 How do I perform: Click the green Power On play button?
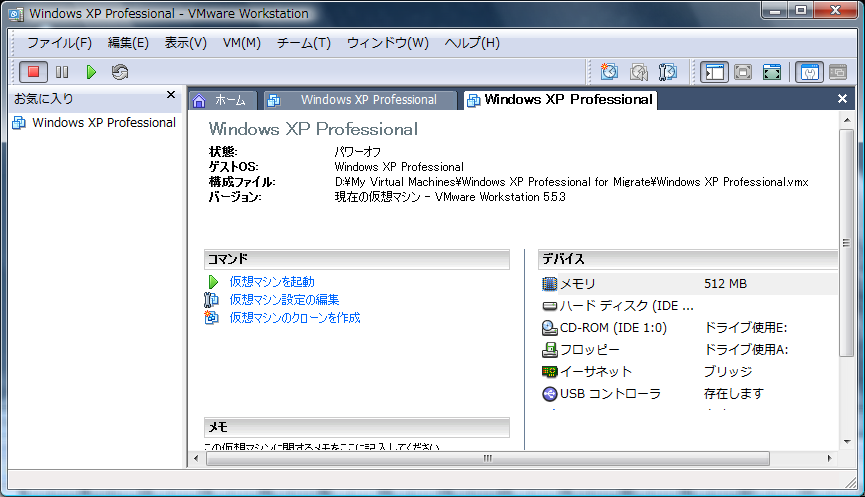91,72
